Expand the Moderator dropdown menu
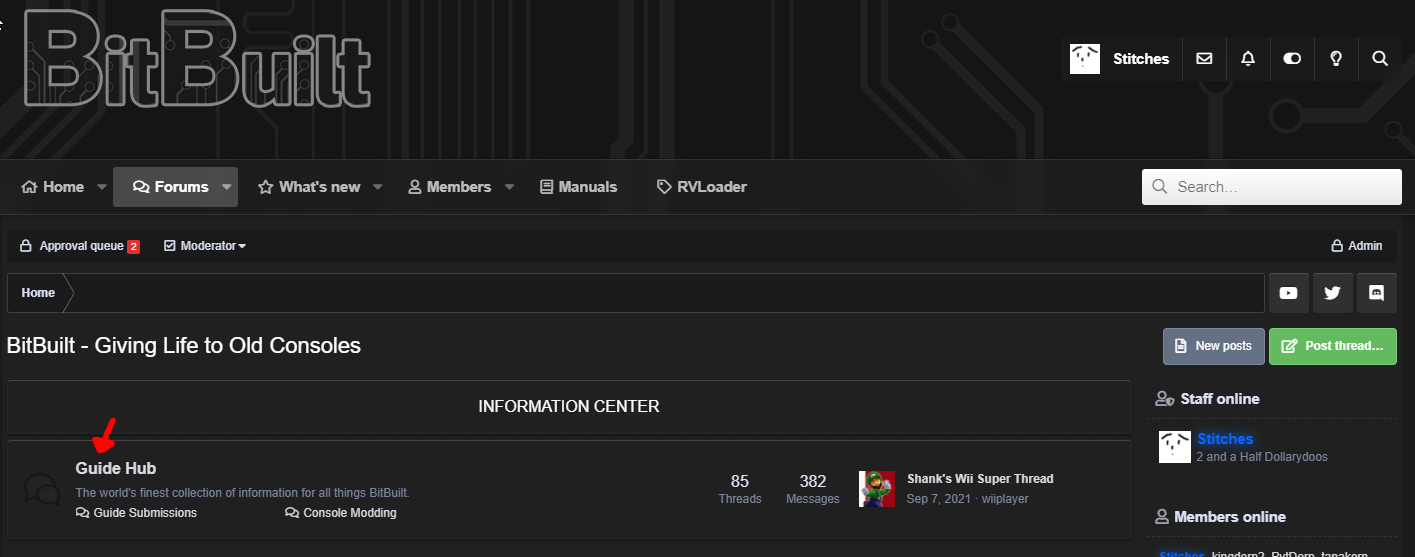The width and height of the screenshot is (1415, 557). (x=205, y=246)
